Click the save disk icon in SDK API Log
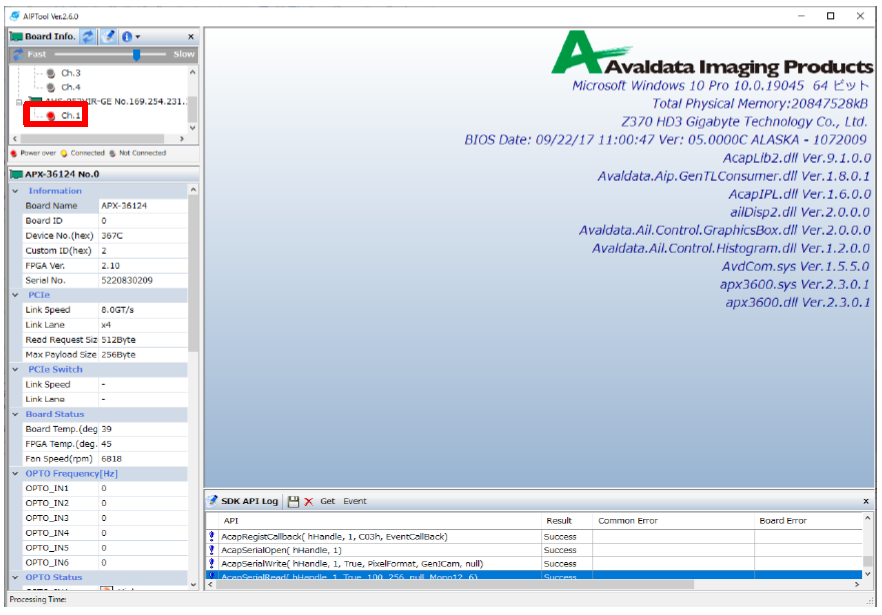Image resolution: width=882 pixels, height=615 pixels. coord(293,501)
